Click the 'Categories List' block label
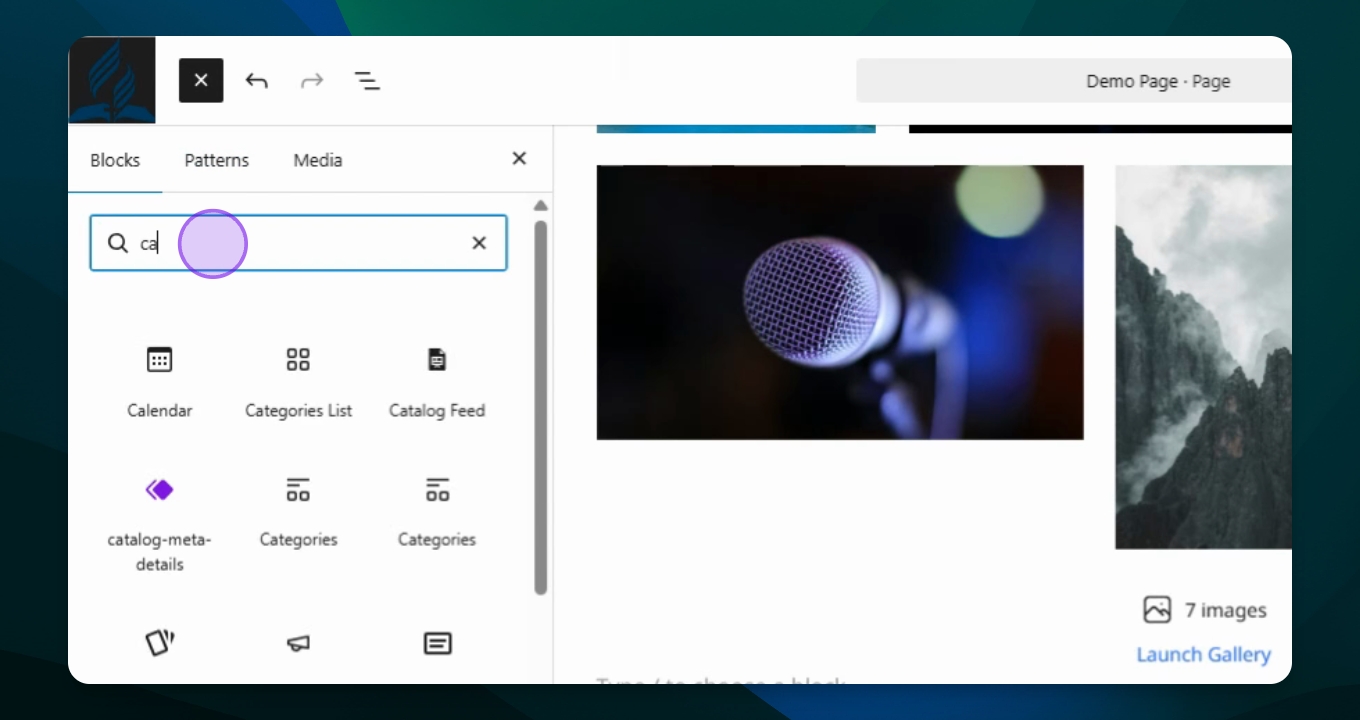Image resolution: width=1360 pixels, height=720 pixels. (298, 410)
